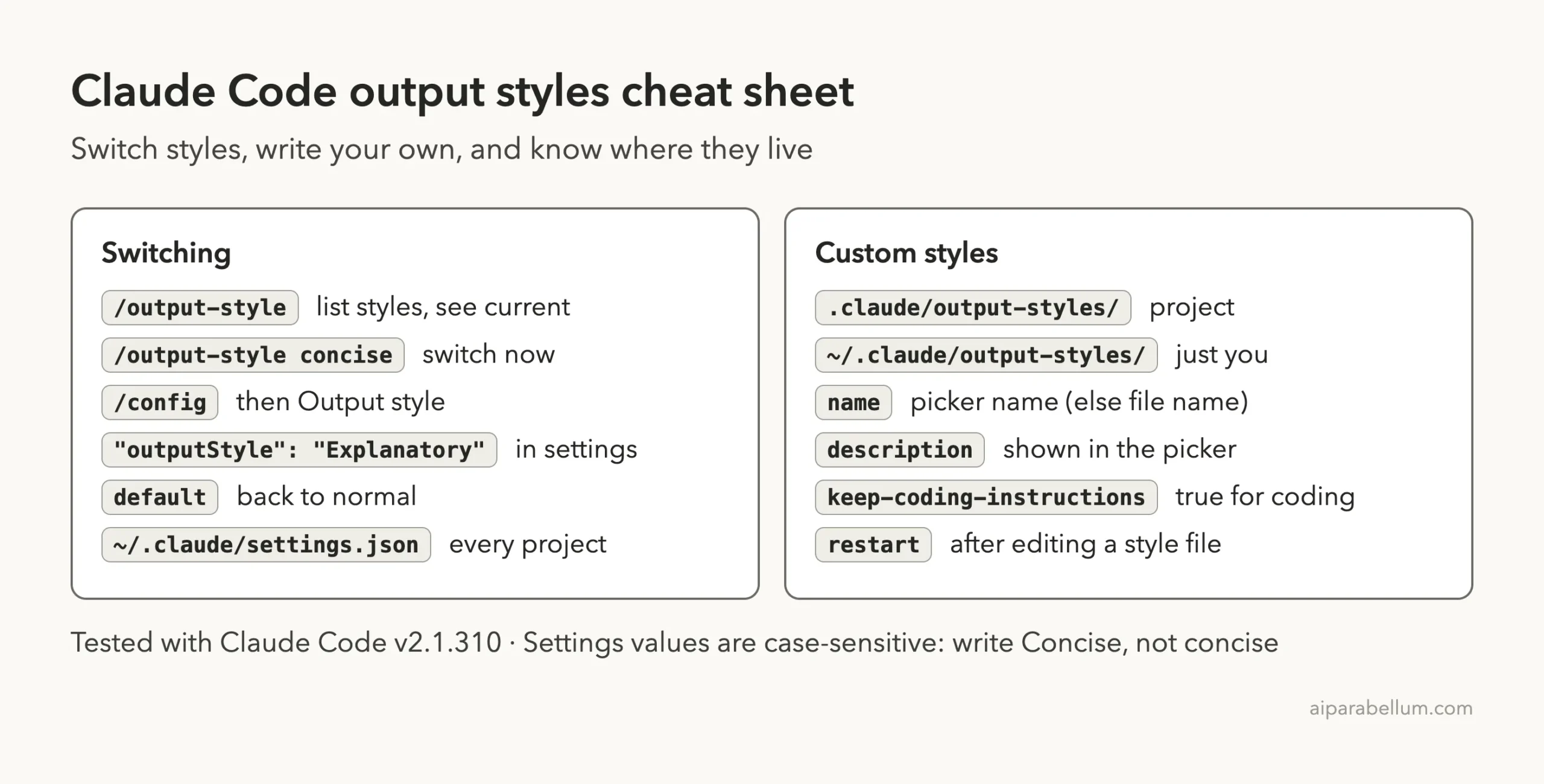Click the '~/.claude/settings.json' code chip
Viewport: 1544px width, 784px height.
(x=266, y=545)
